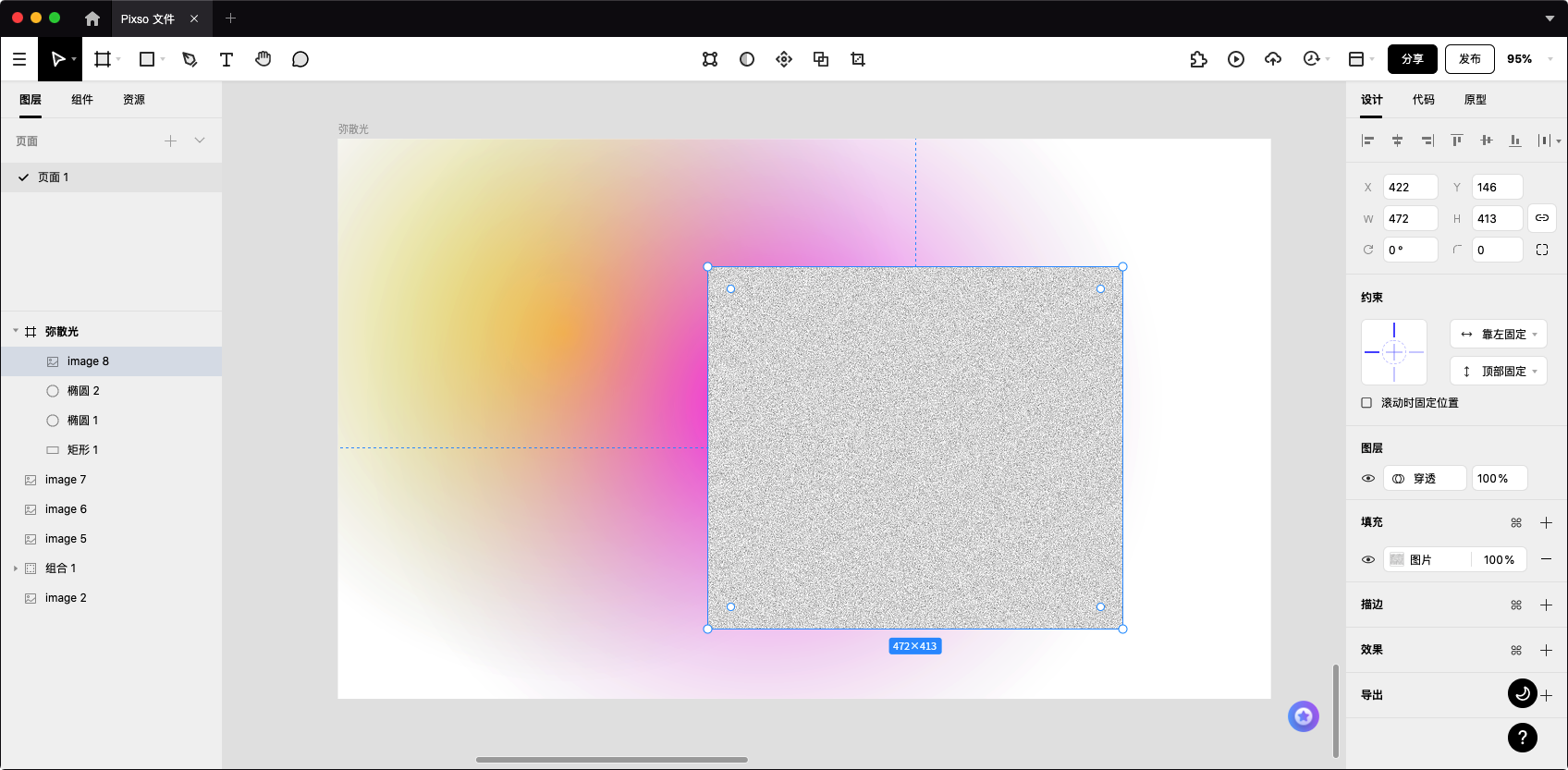
Task: Click the vertical canvas scrollbar
Action: point(1335,711)
